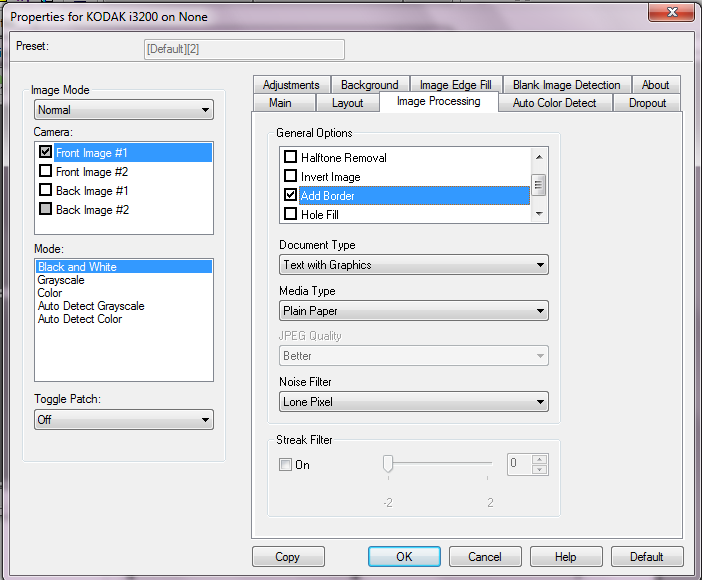Image resolution: width=702 pixels, height=580 pixels.
Task: Click the Cancel button
Action: [x=485, y=557]
